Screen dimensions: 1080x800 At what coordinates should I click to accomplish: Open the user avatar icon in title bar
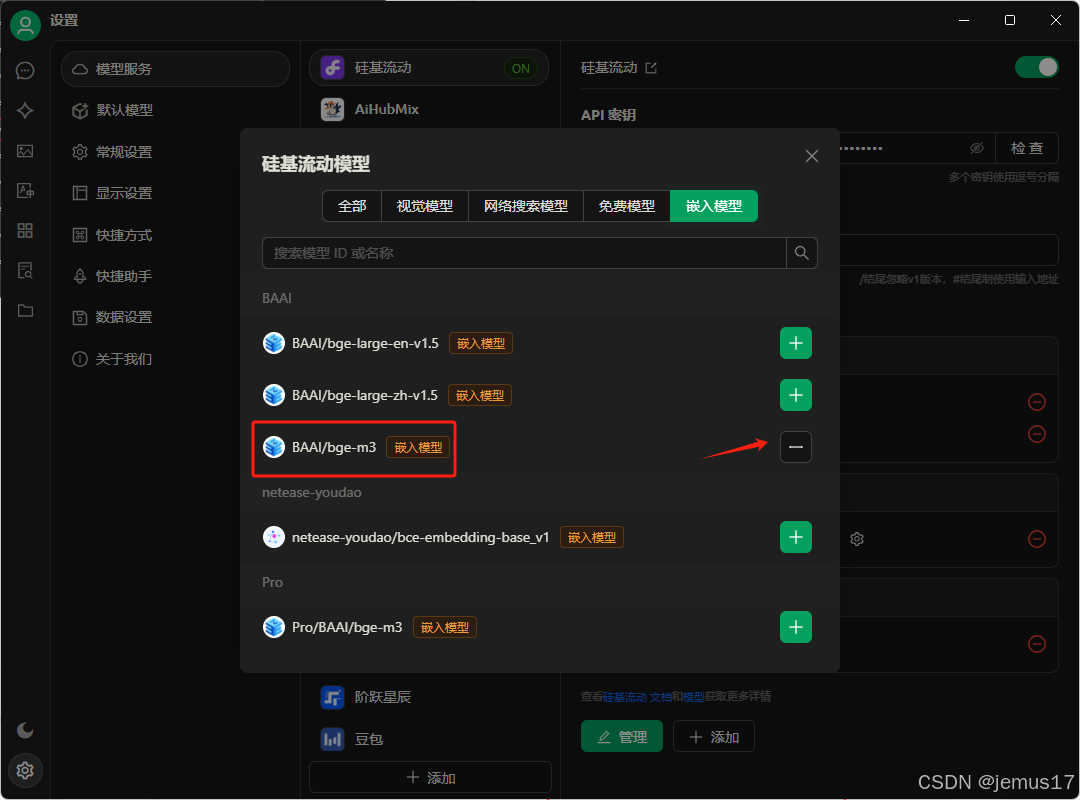point(25,25)
